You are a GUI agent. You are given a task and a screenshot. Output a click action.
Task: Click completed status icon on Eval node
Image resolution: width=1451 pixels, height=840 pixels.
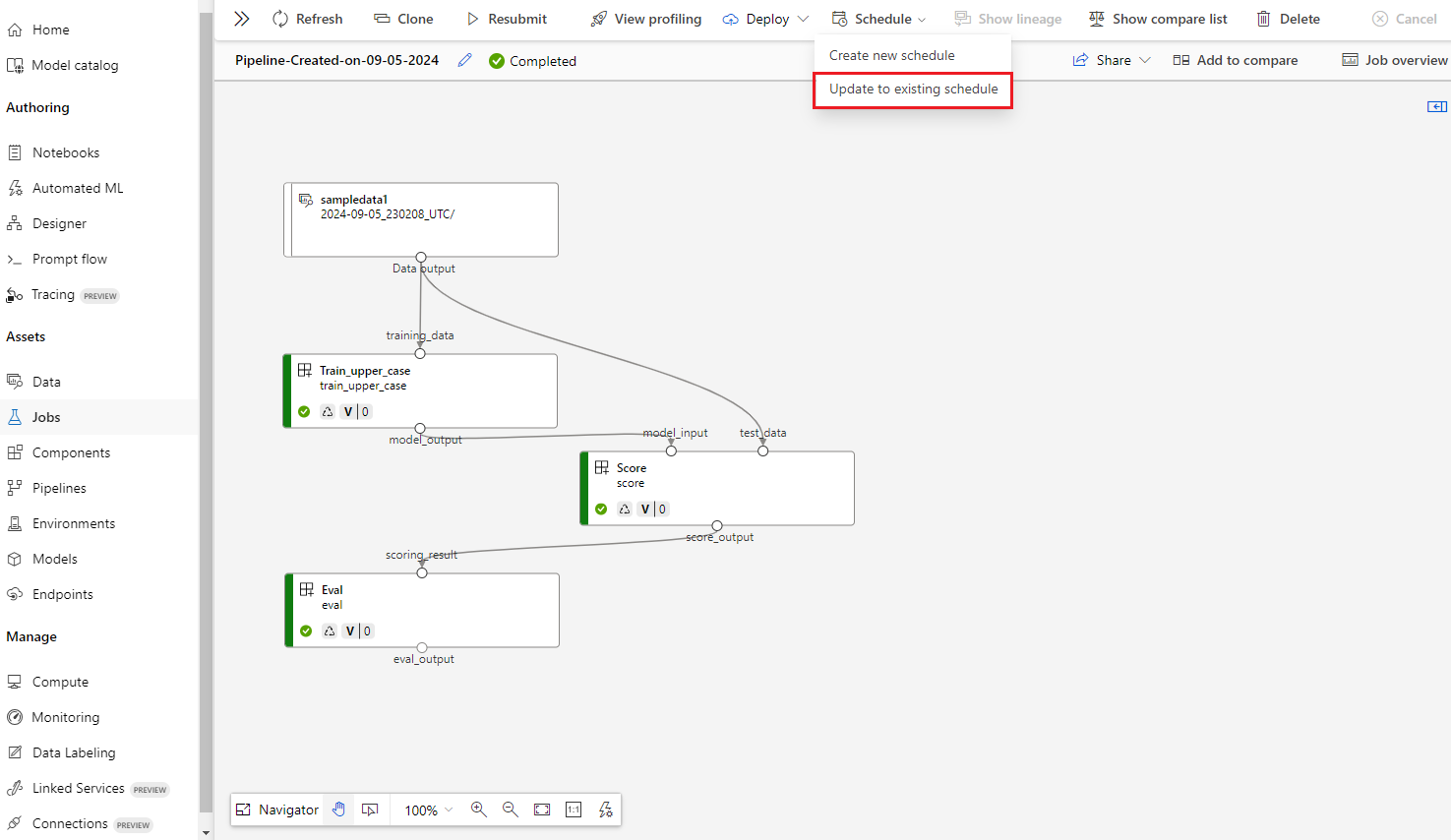[x=306, y=631]
